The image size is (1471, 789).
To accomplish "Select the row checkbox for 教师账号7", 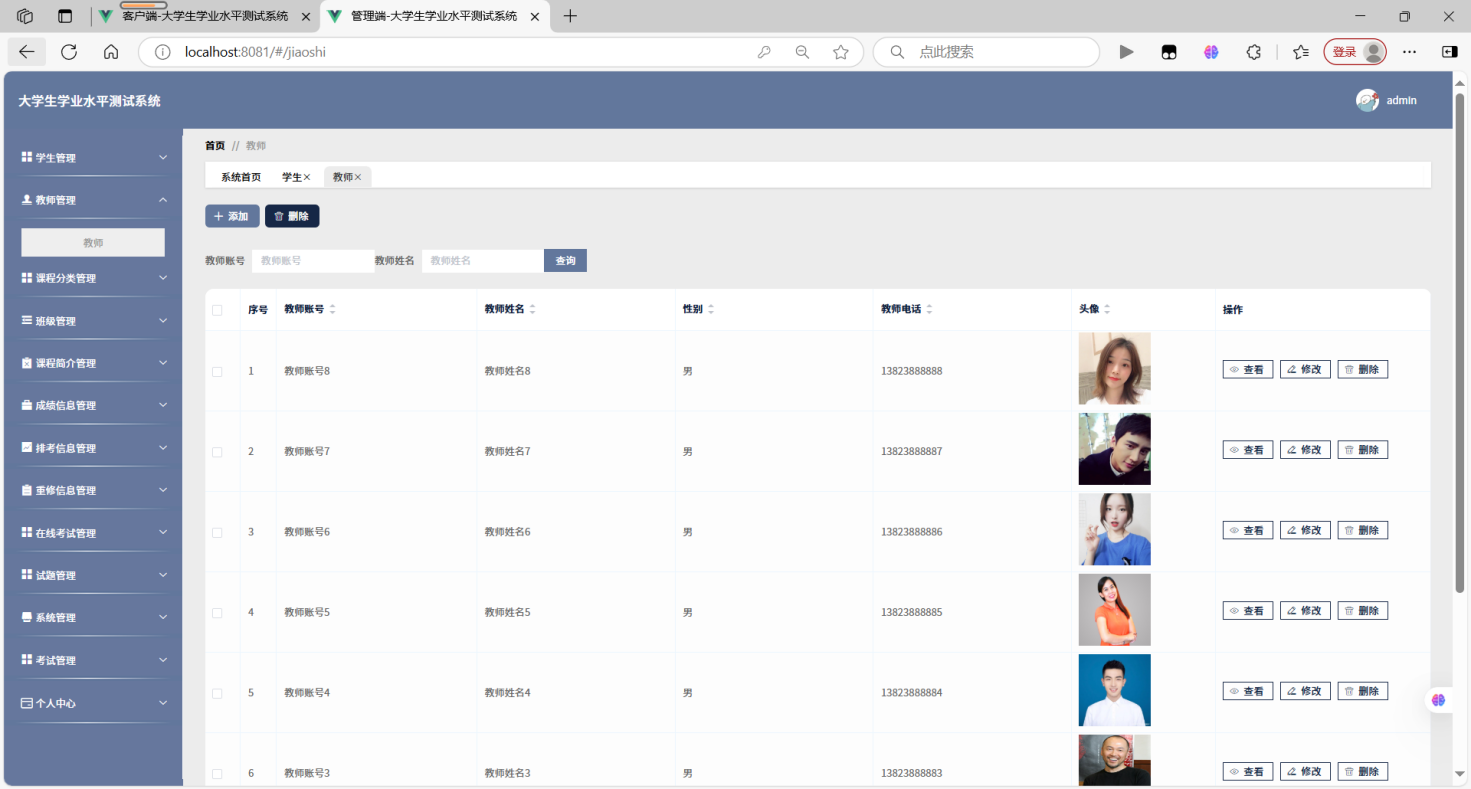I will [x=217, y=452].
